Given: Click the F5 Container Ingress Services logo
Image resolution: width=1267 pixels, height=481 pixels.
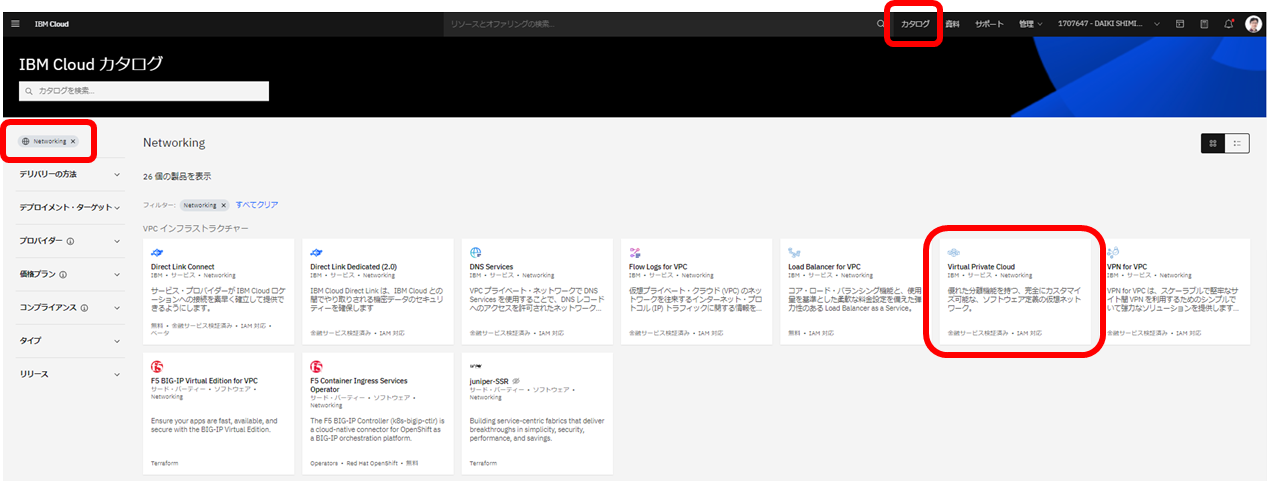Looking at the screenshot, I should [x=317, y=366].
